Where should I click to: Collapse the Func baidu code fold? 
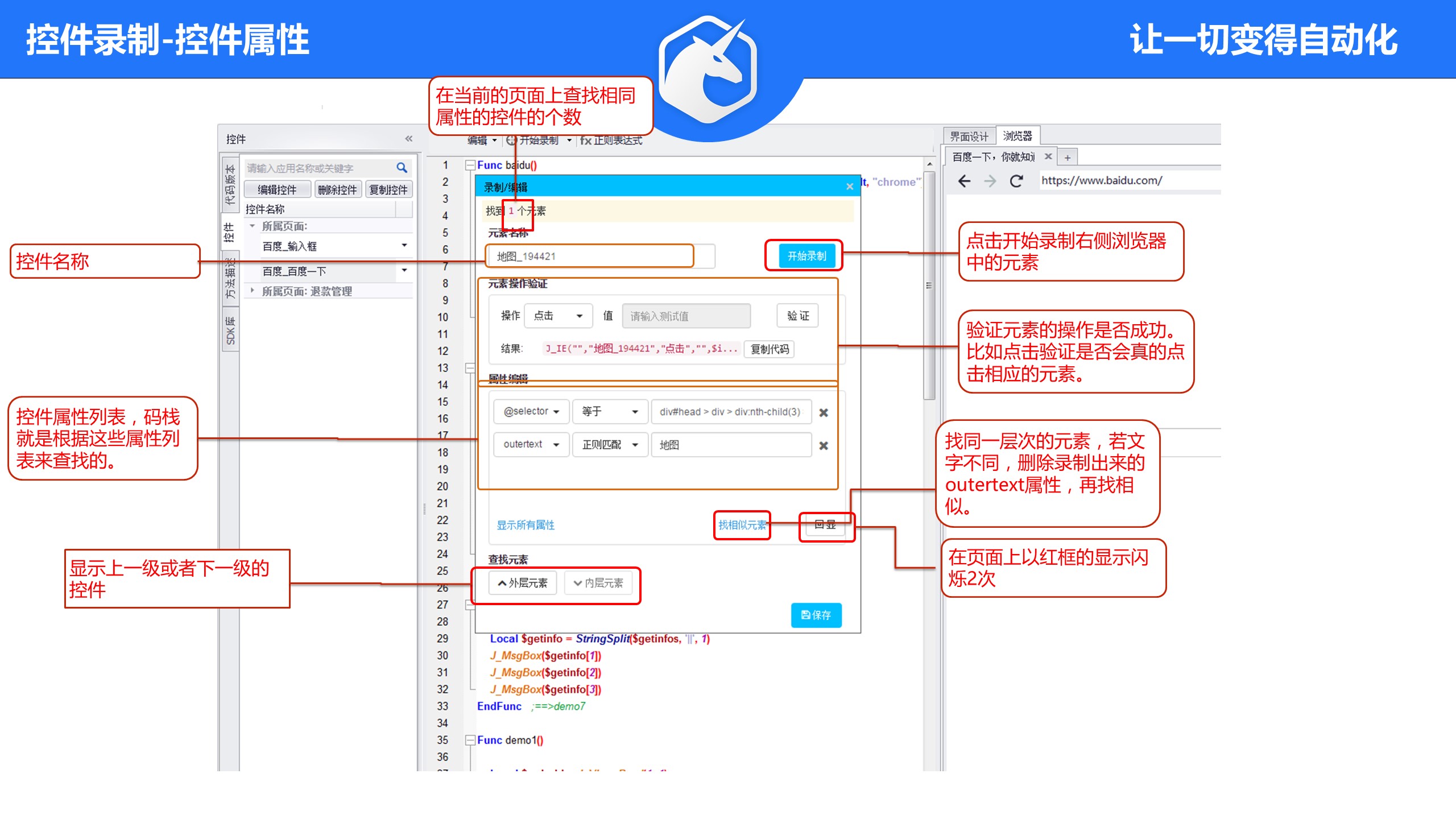pos(470,165)
